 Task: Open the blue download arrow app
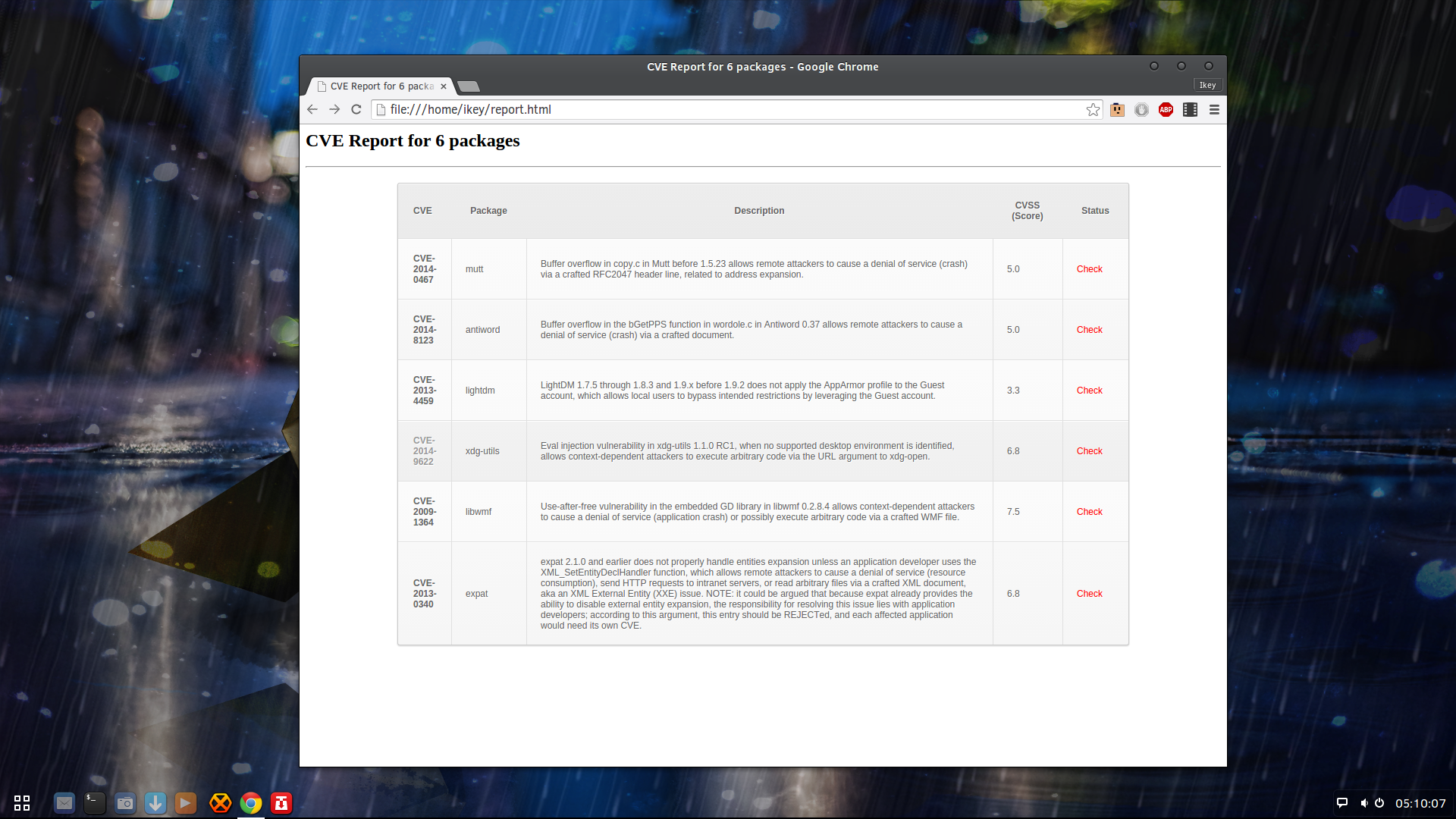coord(155,802)
